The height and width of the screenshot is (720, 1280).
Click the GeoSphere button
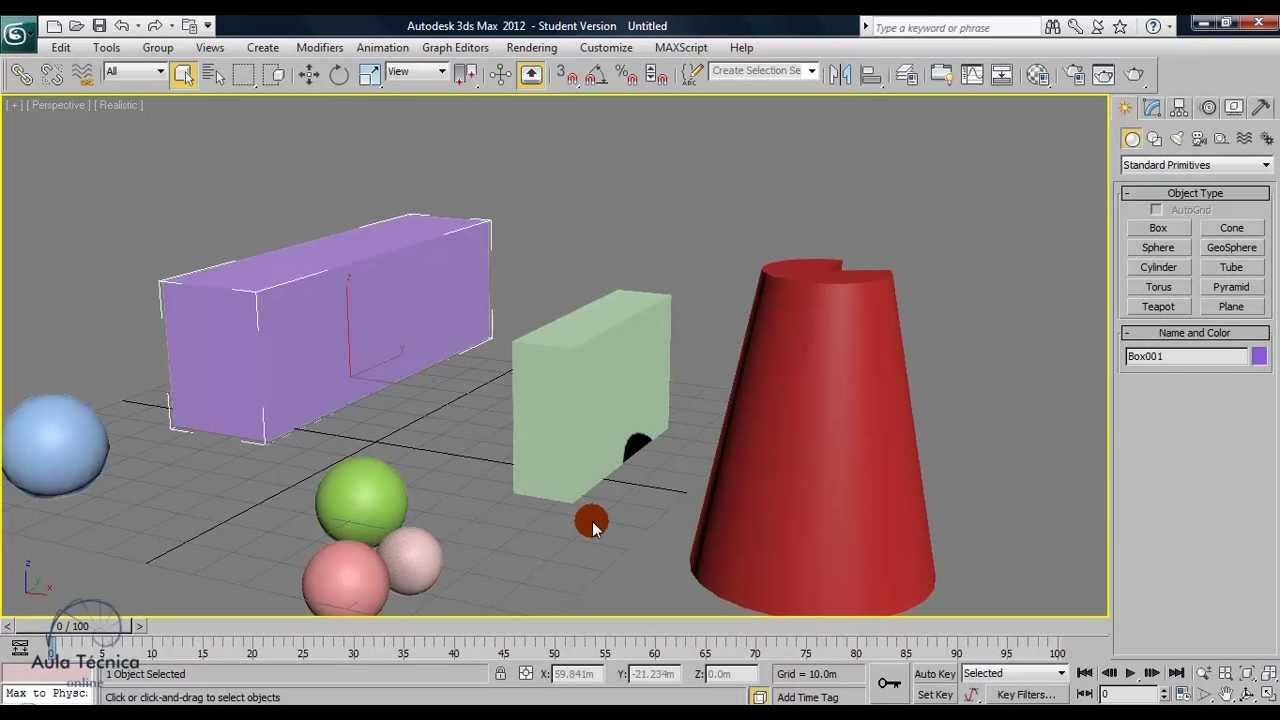coord(1231,248)
